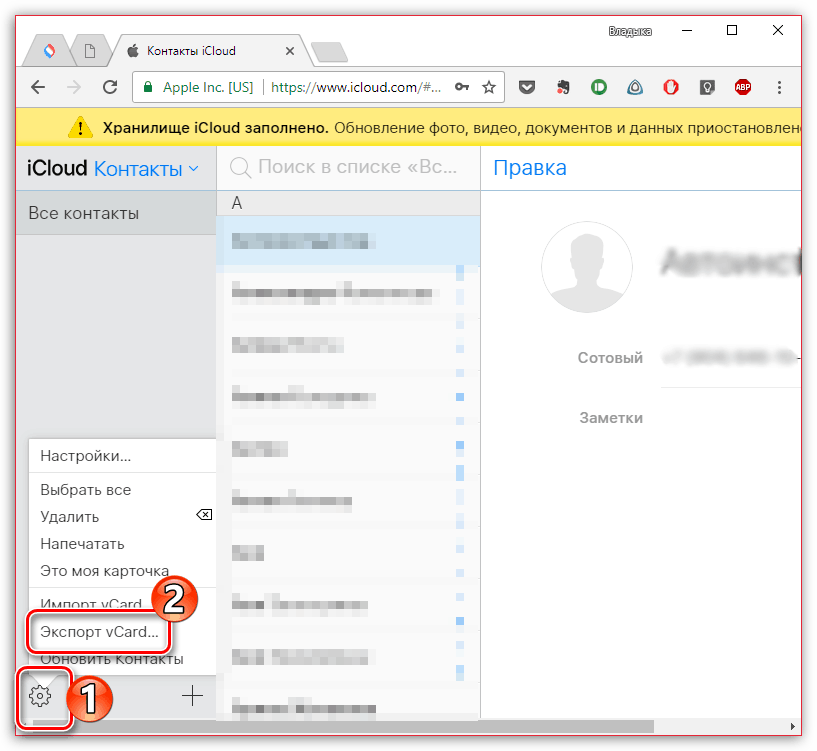Viewport: 817px width, 751px height.
Task: Click the Правка edit link
Action: click(x=529, y=168)
